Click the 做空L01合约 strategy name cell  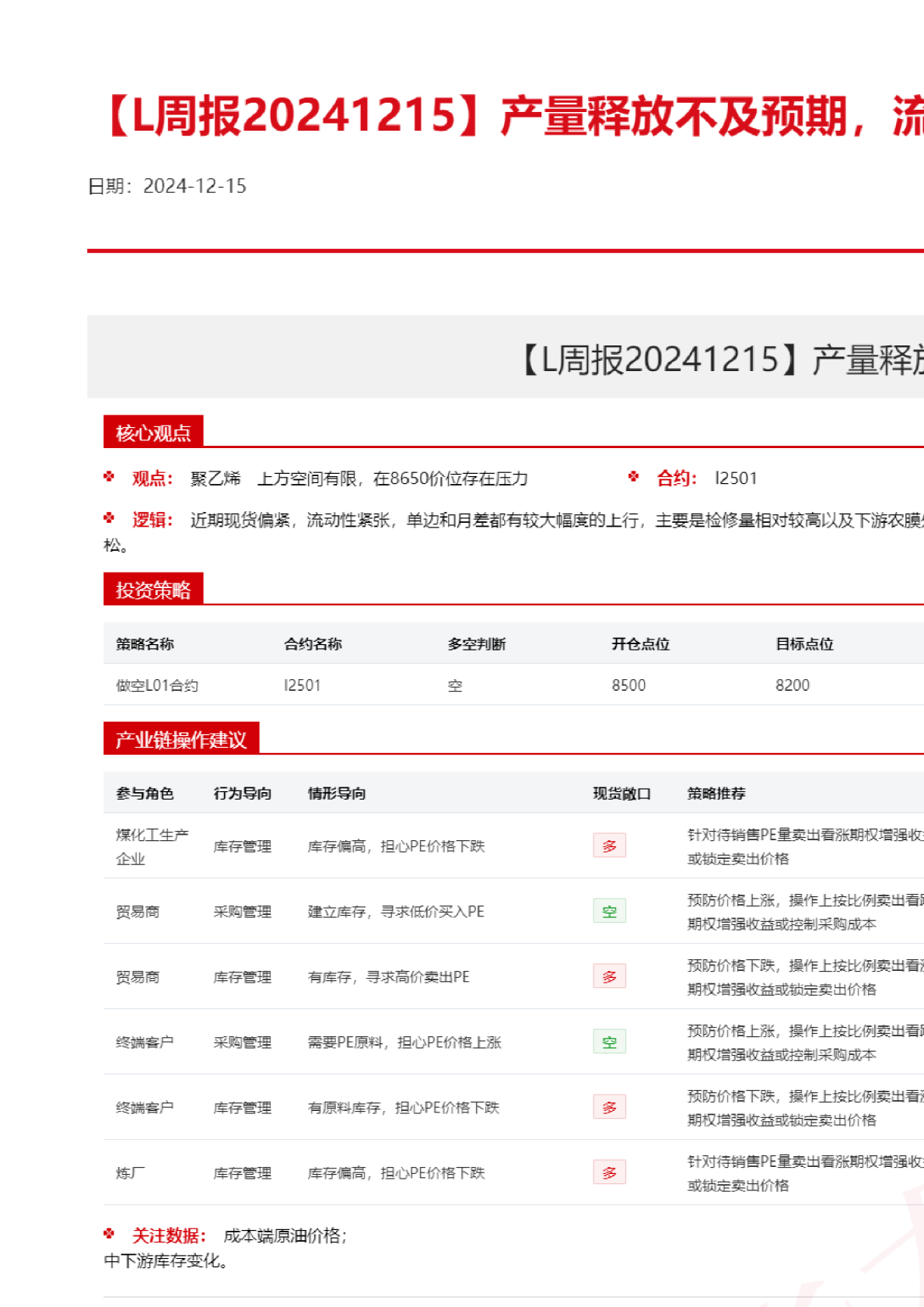[157, 685]
